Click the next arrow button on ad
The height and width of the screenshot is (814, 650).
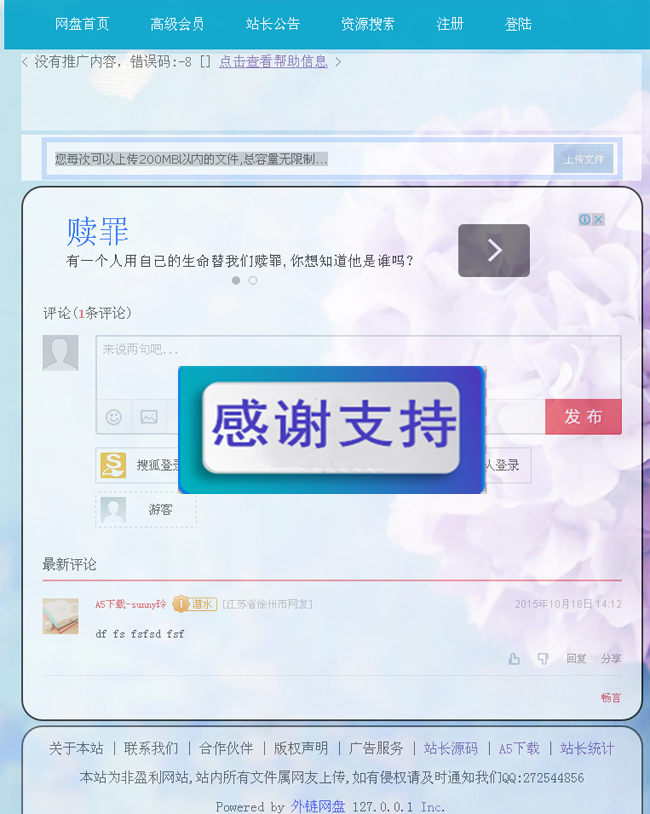(x=494, y=250)
